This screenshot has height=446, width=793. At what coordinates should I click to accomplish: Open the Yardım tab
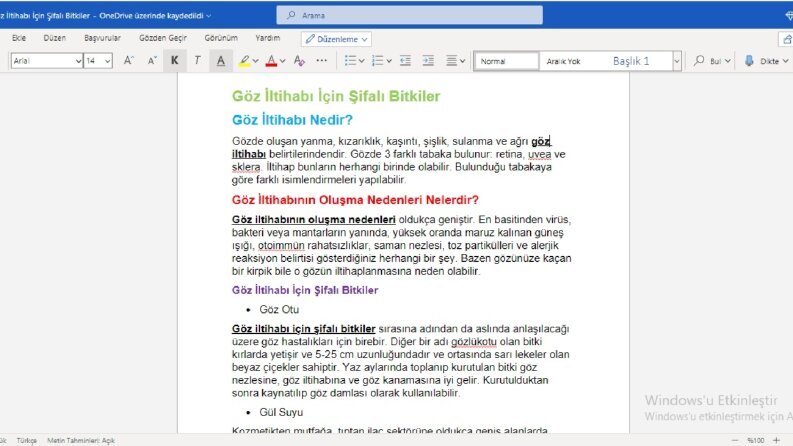click(x=268, y=38)
